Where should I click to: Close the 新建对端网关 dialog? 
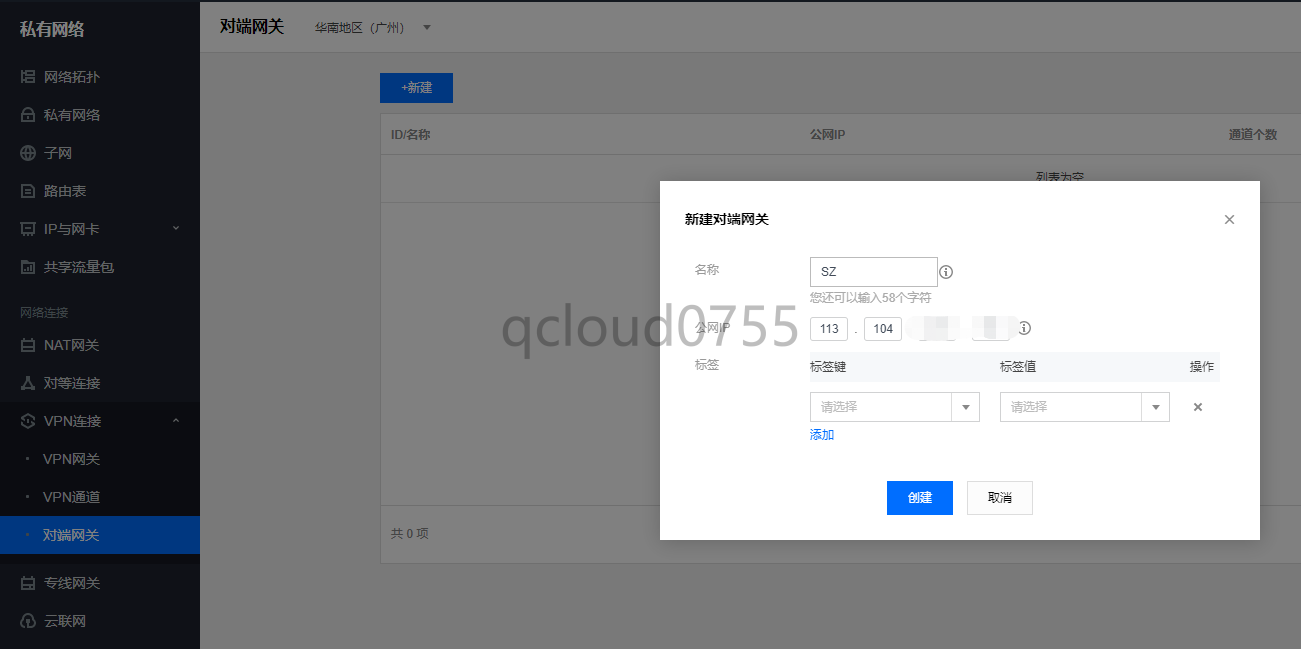coord(1229,219)
